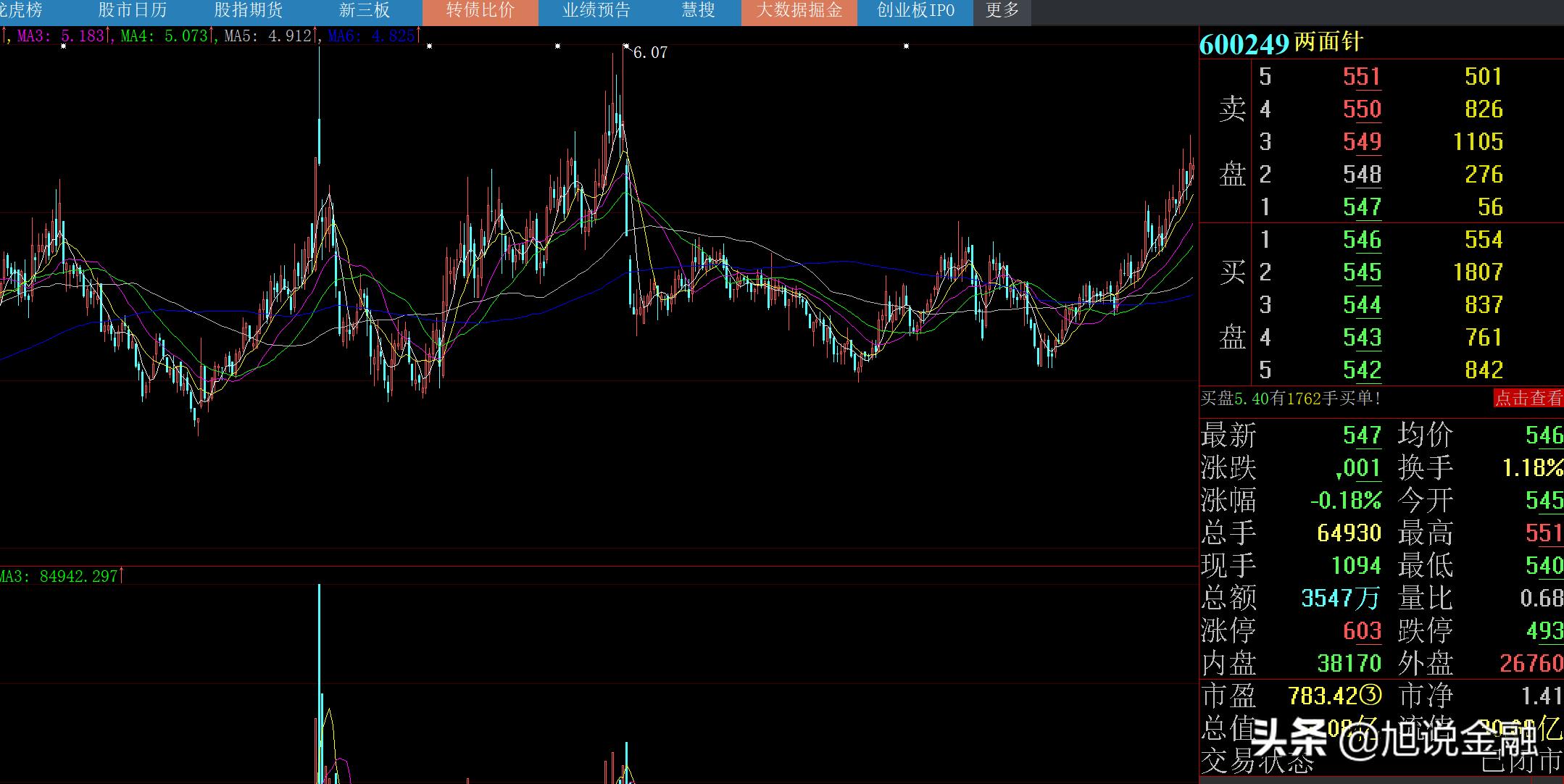Expand the 更多 menu
The width and height of the screenshot is (1564, 784).
1002,11
